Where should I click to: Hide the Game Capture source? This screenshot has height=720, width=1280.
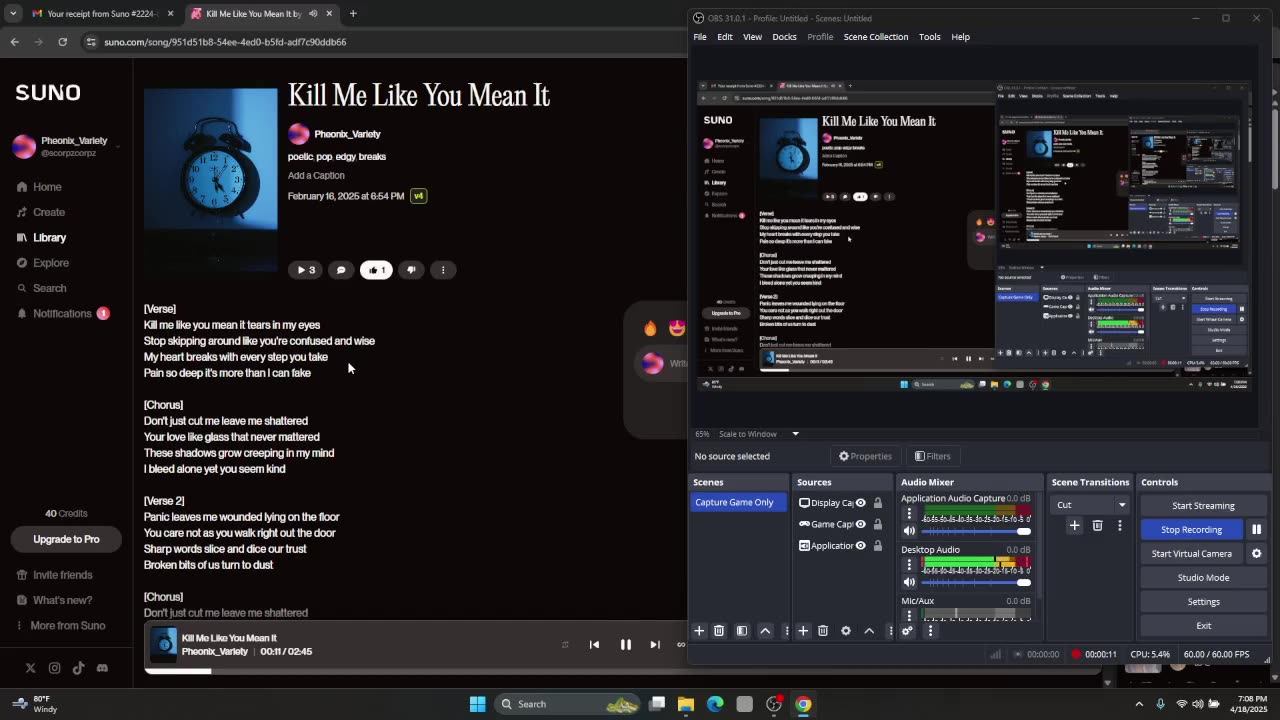point(860,524)
